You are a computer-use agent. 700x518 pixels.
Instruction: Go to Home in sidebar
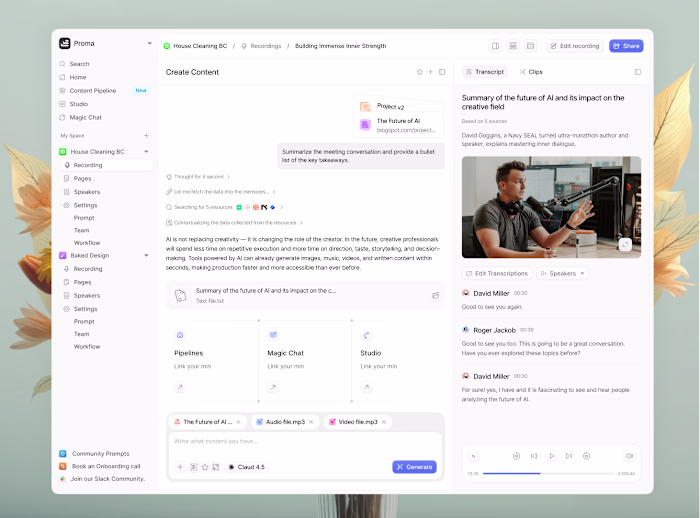pos(73,77)
